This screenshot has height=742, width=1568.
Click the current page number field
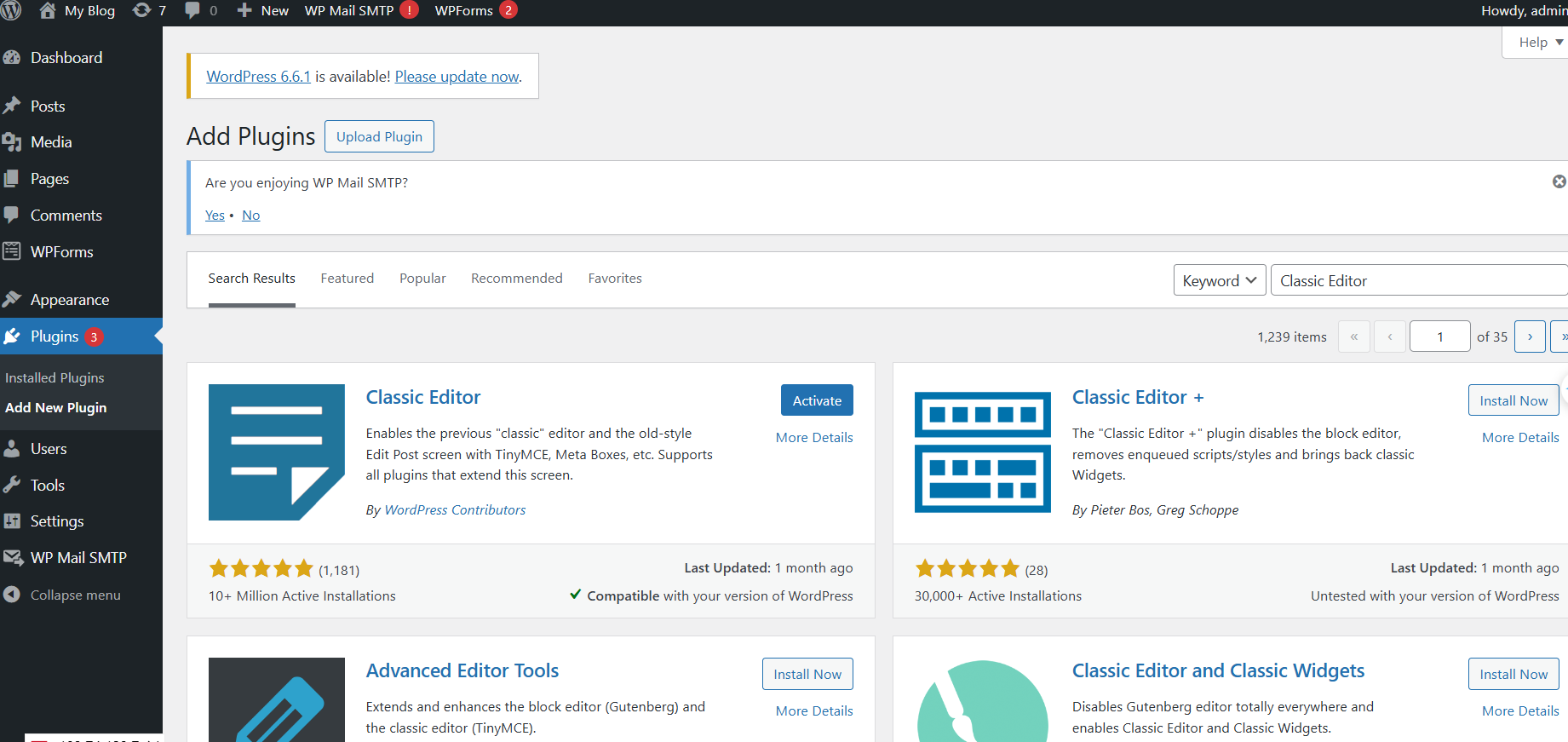(x=1440, y=336)
